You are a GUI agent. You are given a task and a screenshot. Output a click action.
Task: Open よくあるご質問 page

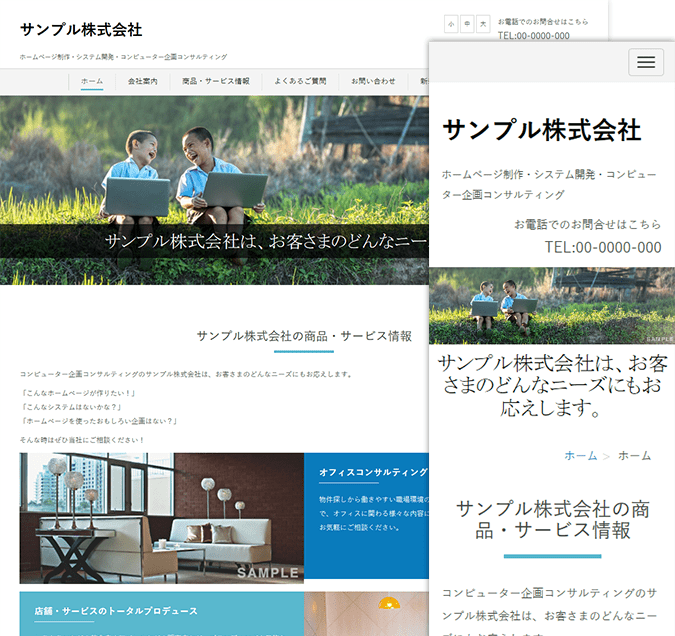coord(297,81)
